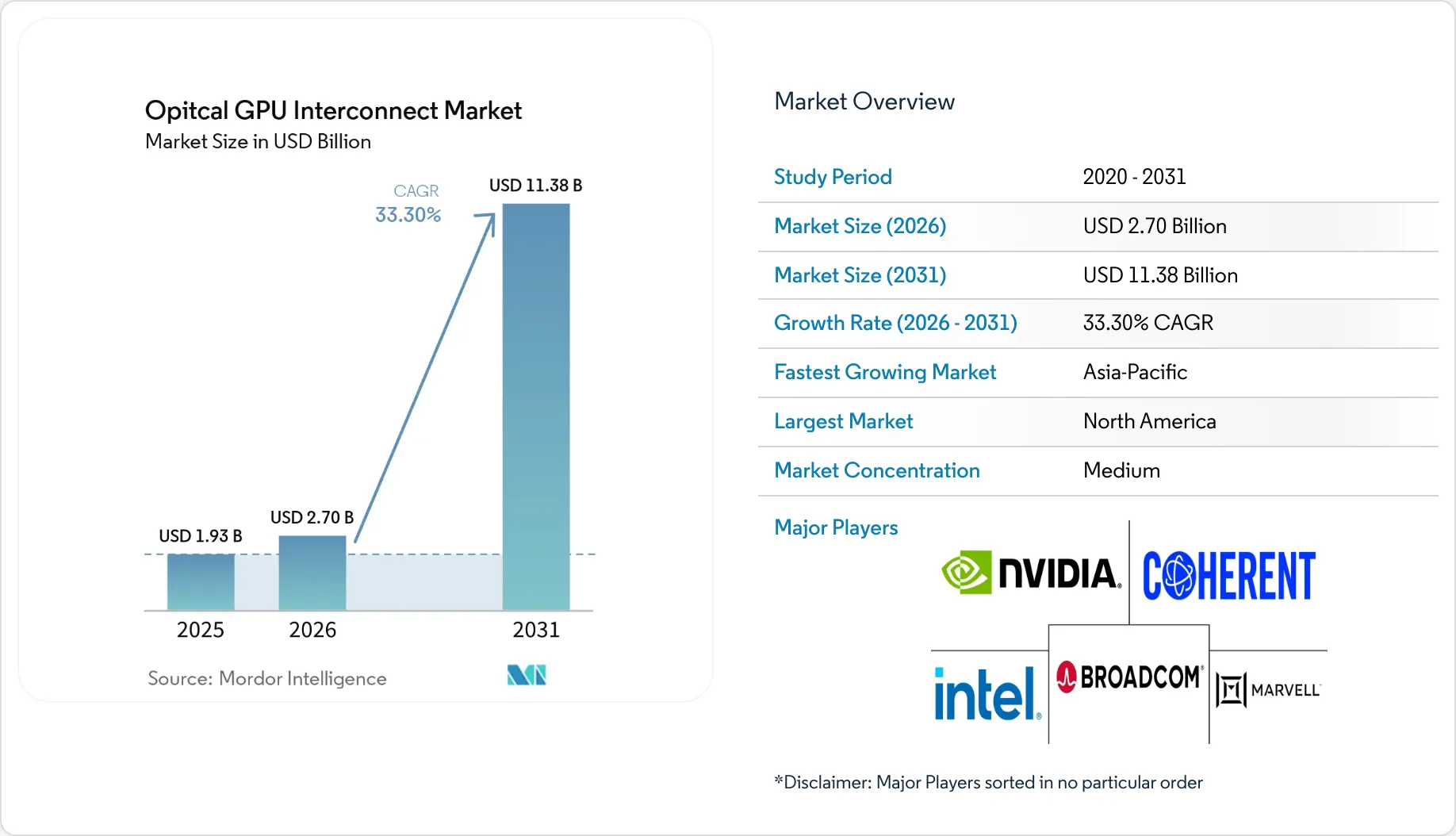1456x836 pixels.
Task: Click the Broadcom logo
Action: [1129, 677]
